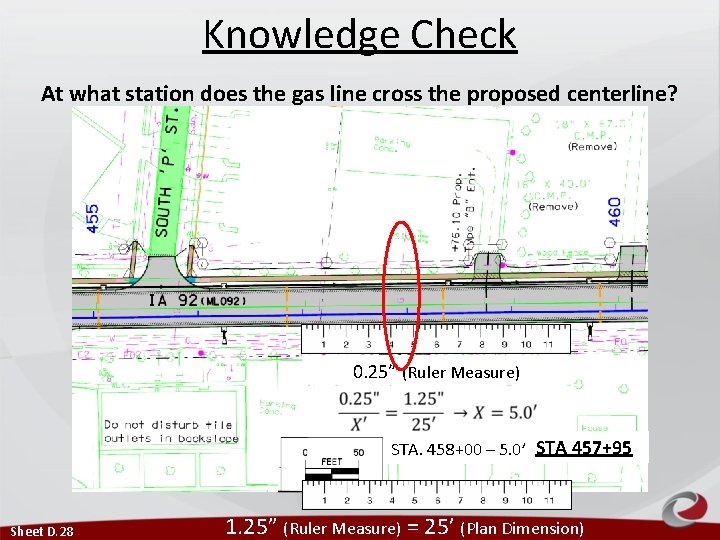Screen dimensions: 720x540
Task: Click '0.25" (Ruler Measure)' caption below map ruler
Action: (x=436, y=372)
